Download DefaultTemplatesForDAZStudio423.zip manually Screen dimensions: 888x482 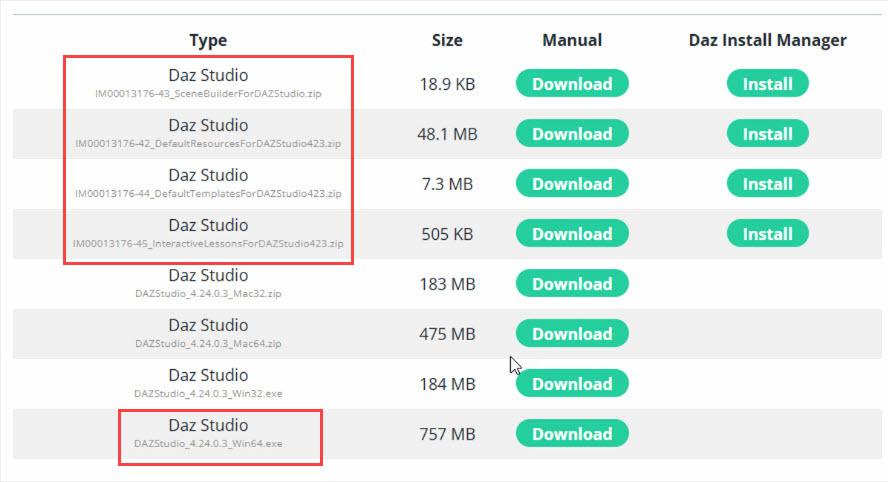click(x=572, y=184)
